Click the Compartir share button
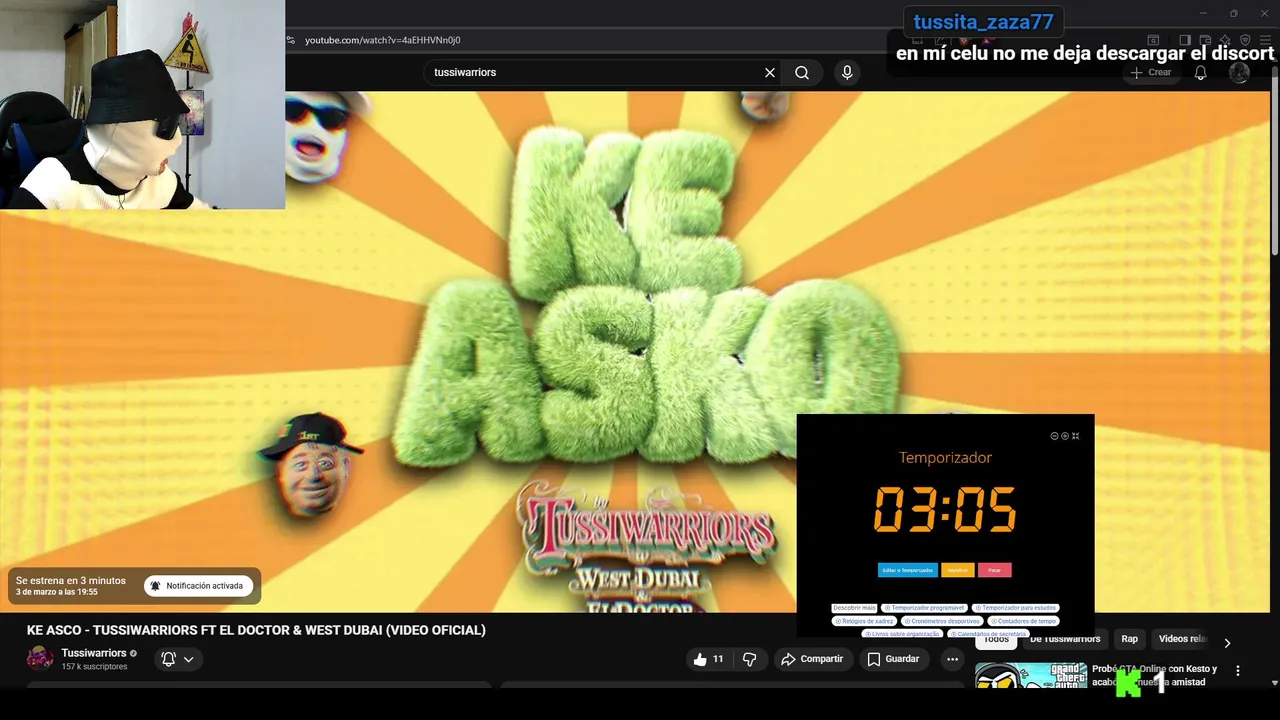This screenshot has width=1280, height=720. 812,659
